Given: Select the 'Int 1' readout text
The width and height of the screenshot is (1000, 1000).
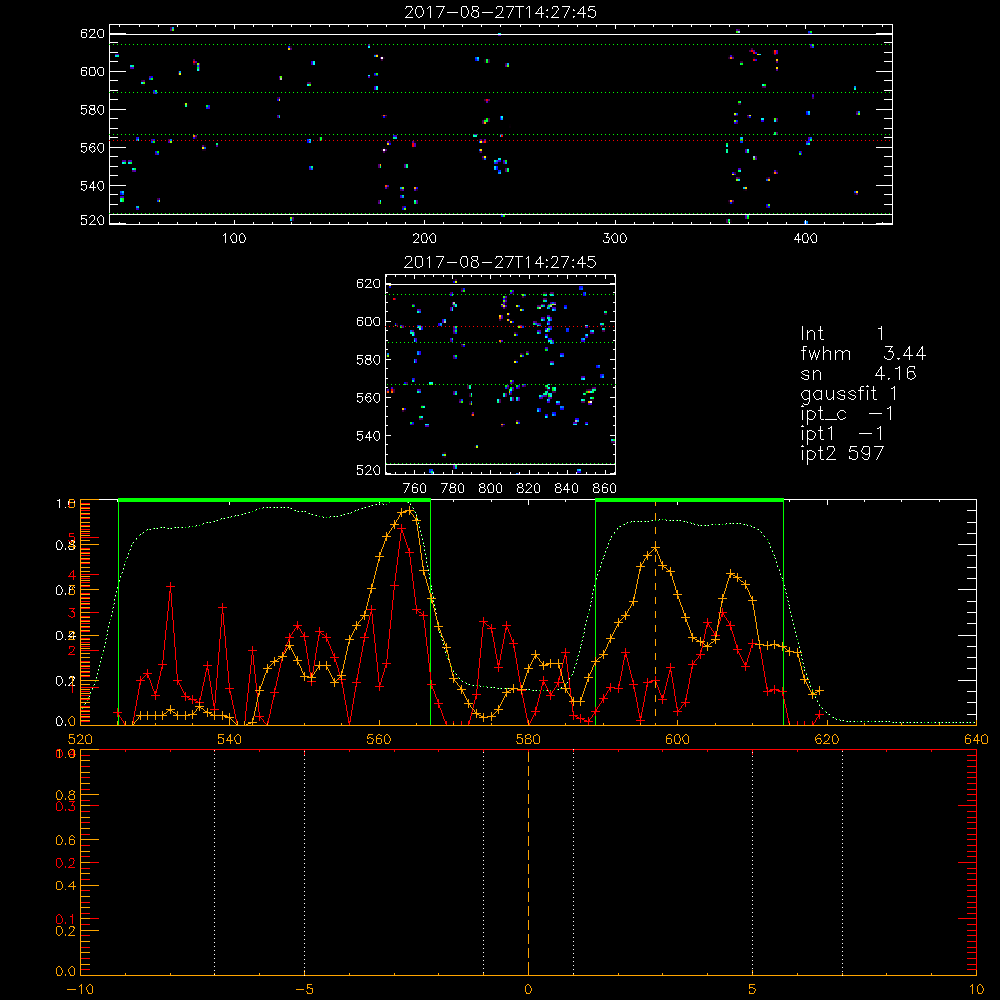Looking at the screenshot, I should pyautogui.click(x=842, y=334).
